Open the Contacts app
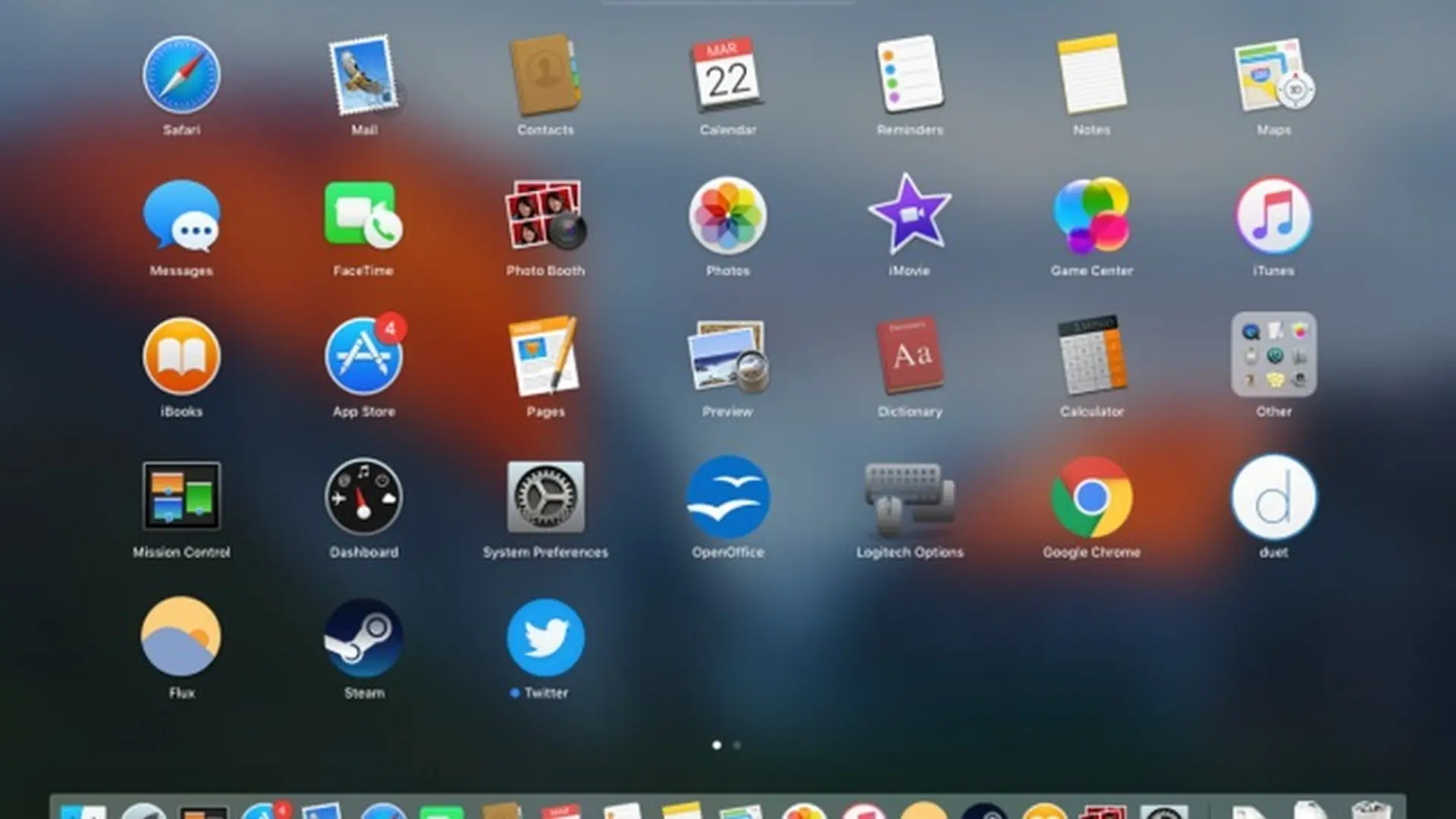Screen dimensions: 1456x819 coord(545,75)
